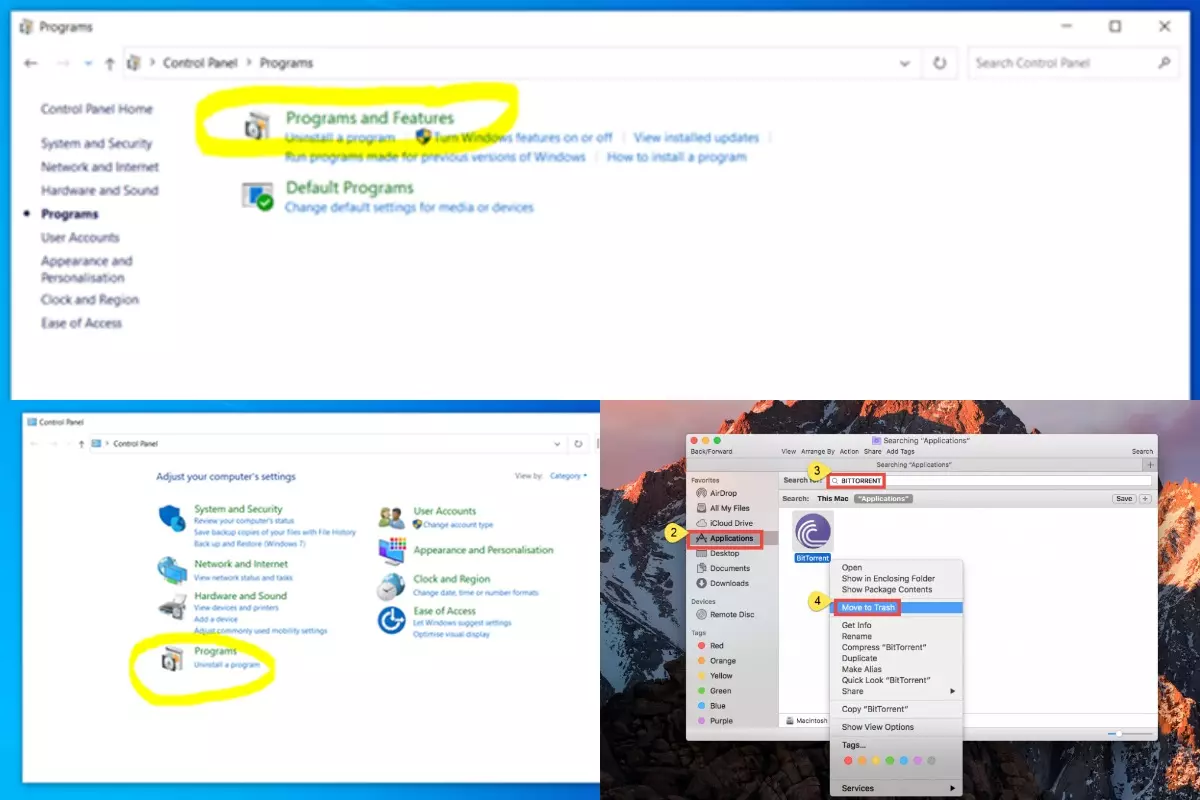Click Appearance and Personalisation monitor icon
The image size is (1200, 800).
click(392, 550)
